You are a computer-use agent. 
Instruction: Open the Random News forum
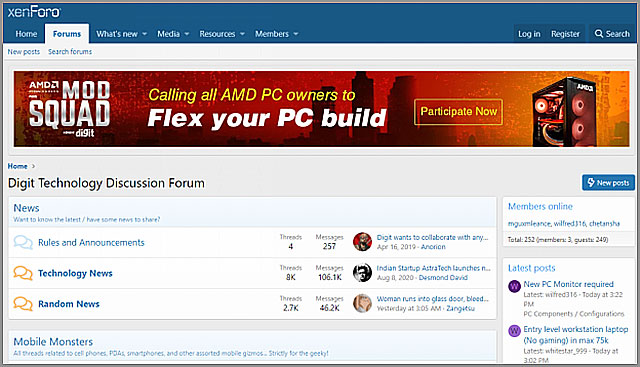point(69,304)
